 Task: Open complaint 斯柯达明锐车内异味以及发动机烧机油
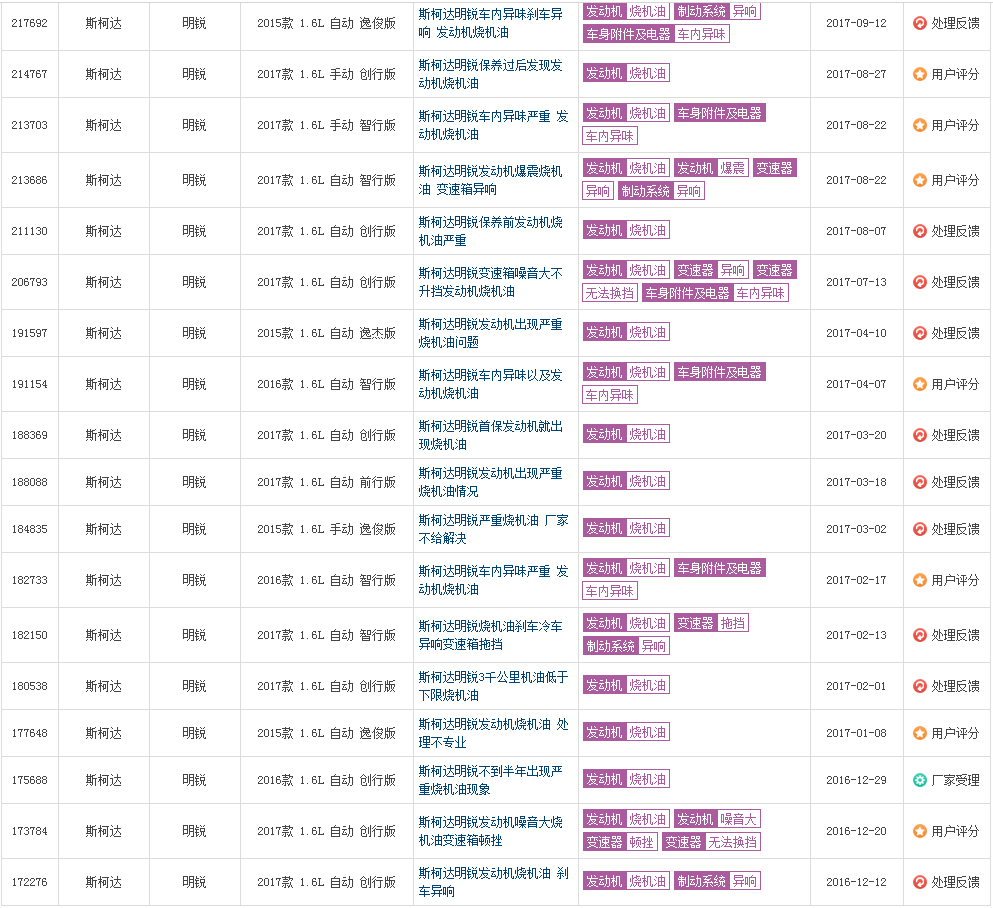point(490,384)
